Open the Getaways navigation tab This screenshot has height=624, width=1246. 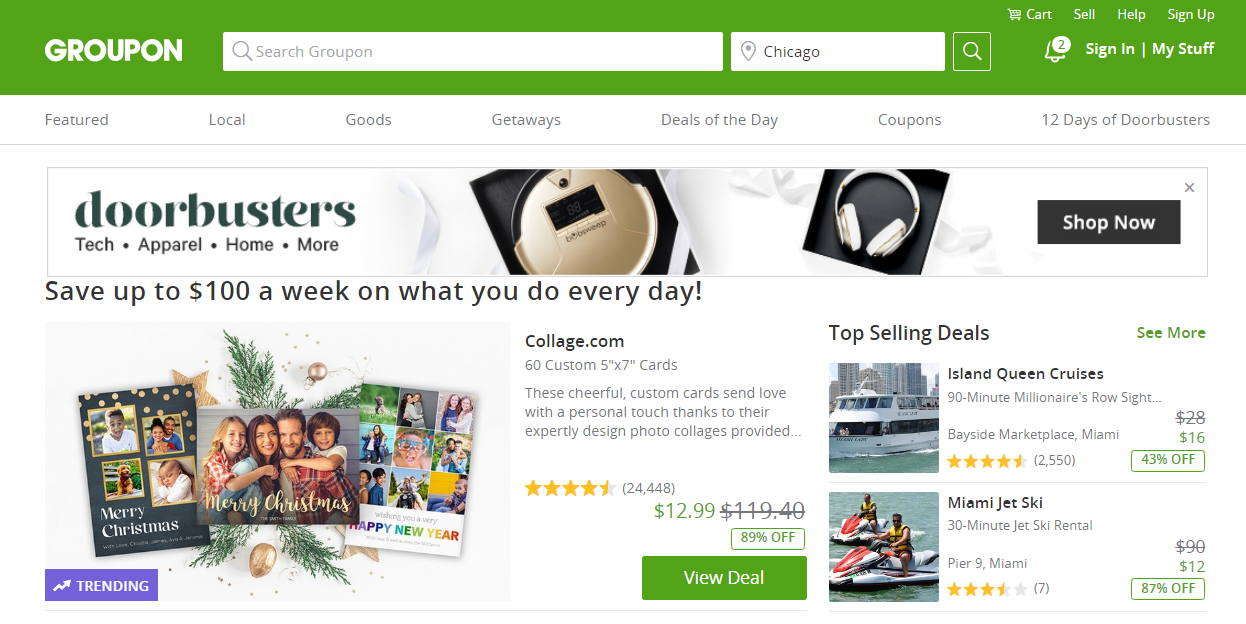coord(526,119)
